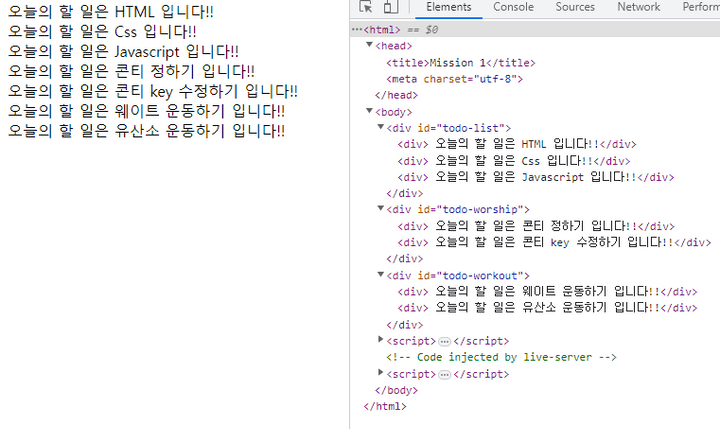
Task: Switch to the Console tab
Action: click(513, 7)
